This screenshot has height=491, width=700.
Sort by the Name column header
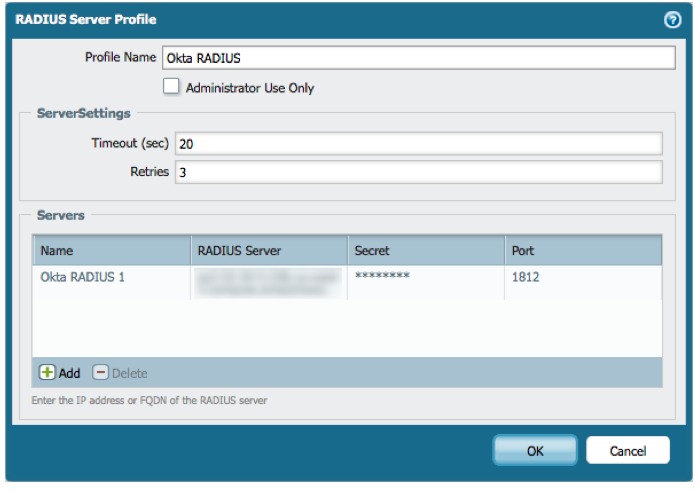click(x=111, y=250)
